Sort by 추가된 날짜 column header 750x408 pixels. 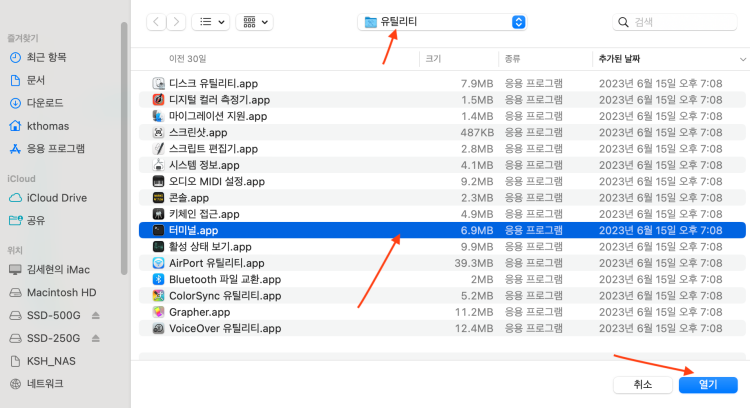(x=619, y=59)
